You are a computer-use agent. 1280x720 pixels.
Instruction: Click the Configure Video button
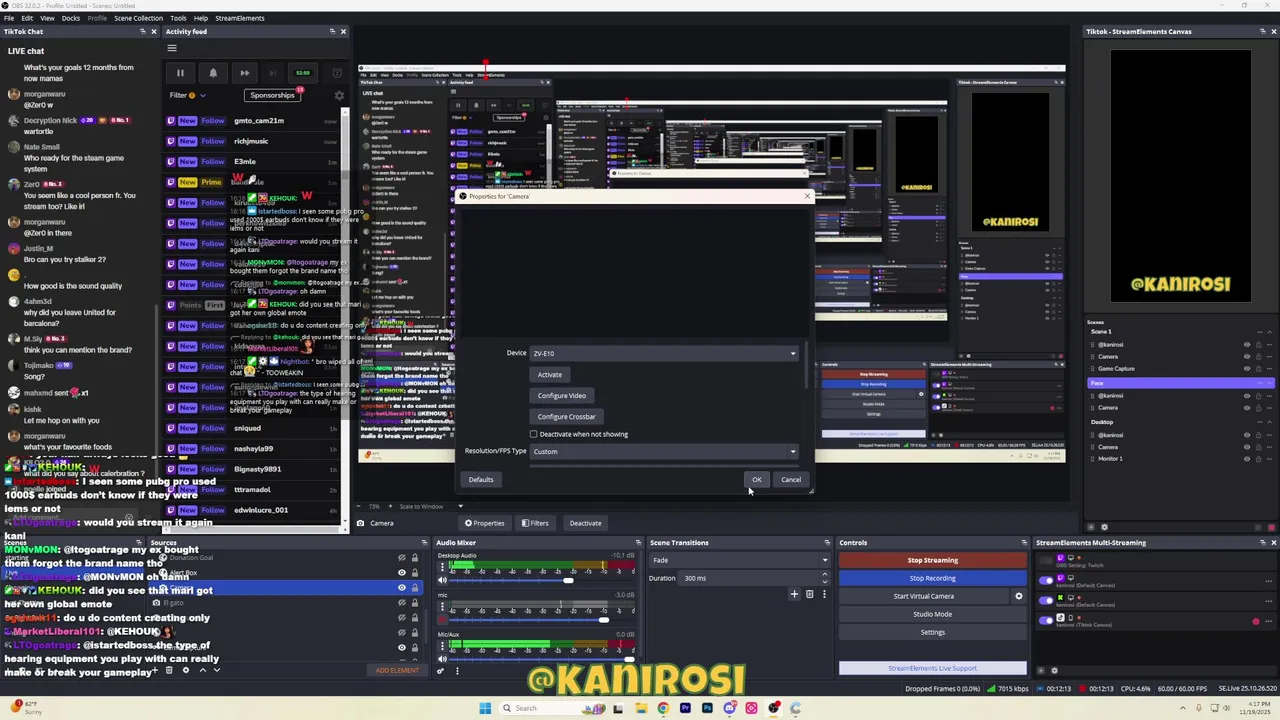pos(562,395)
